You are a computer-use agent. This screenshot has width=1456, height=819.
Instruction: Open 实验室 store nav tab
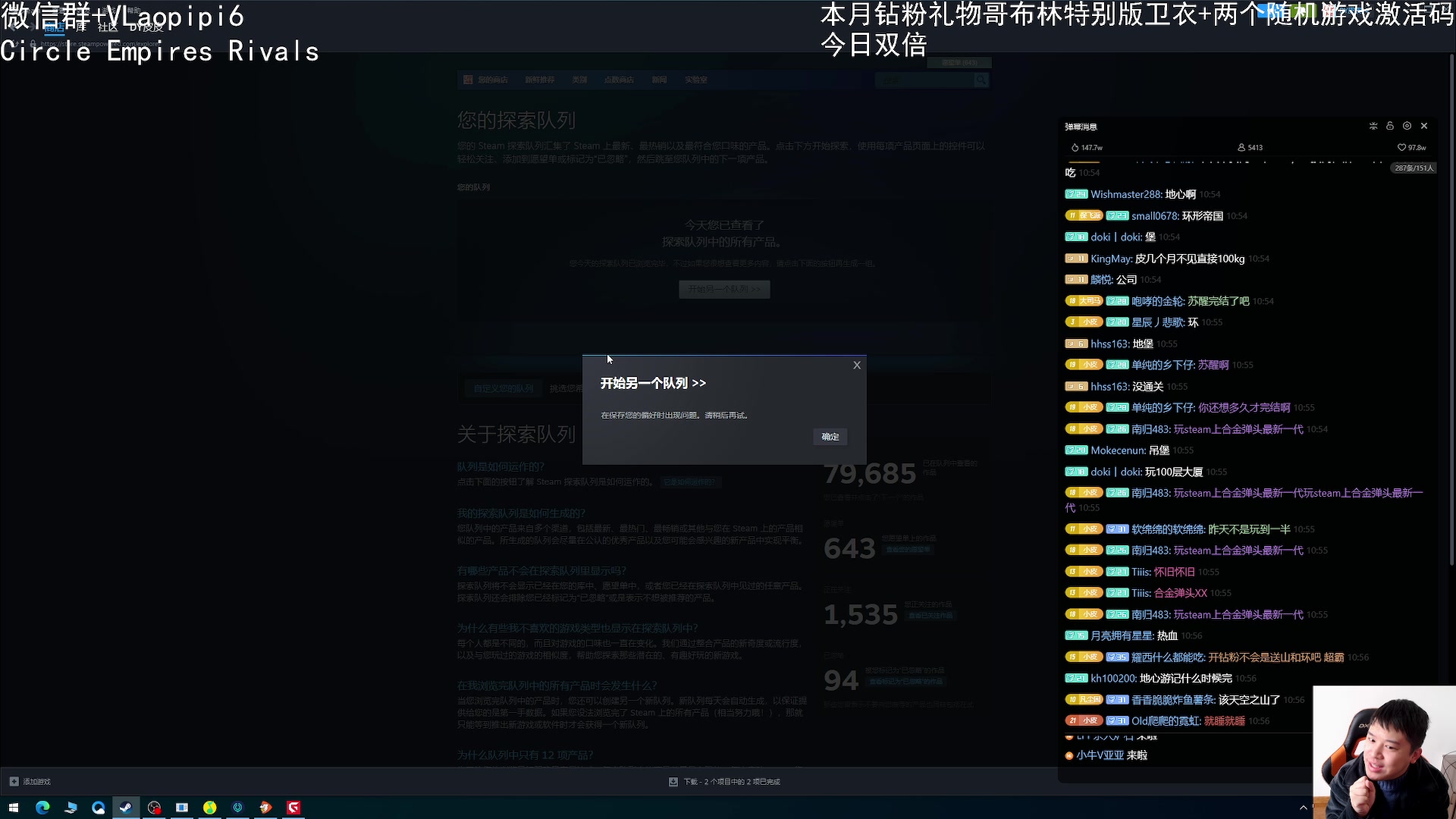[x=696, y=80]
